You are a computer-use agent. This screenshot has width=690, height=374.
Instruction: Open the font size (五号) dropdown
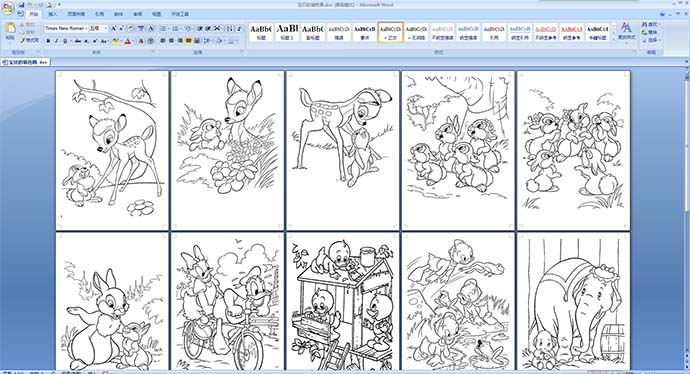point(106,28)
